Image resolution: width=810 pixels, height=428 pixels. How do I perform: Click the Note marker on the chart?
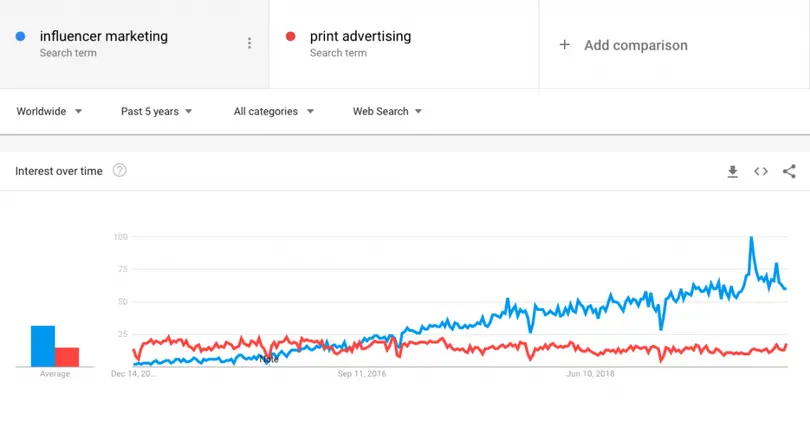(268, 358)
